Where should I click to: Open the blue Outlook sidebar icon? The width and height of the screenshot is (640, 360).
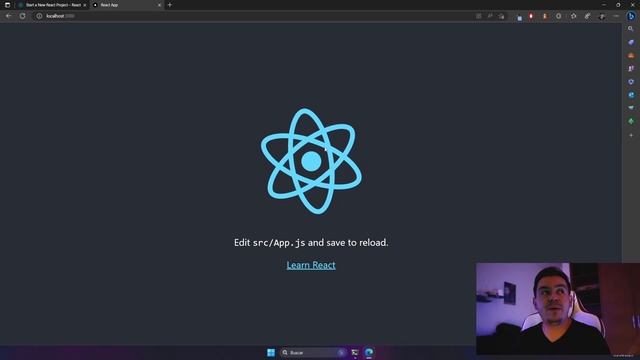[631, 95]
